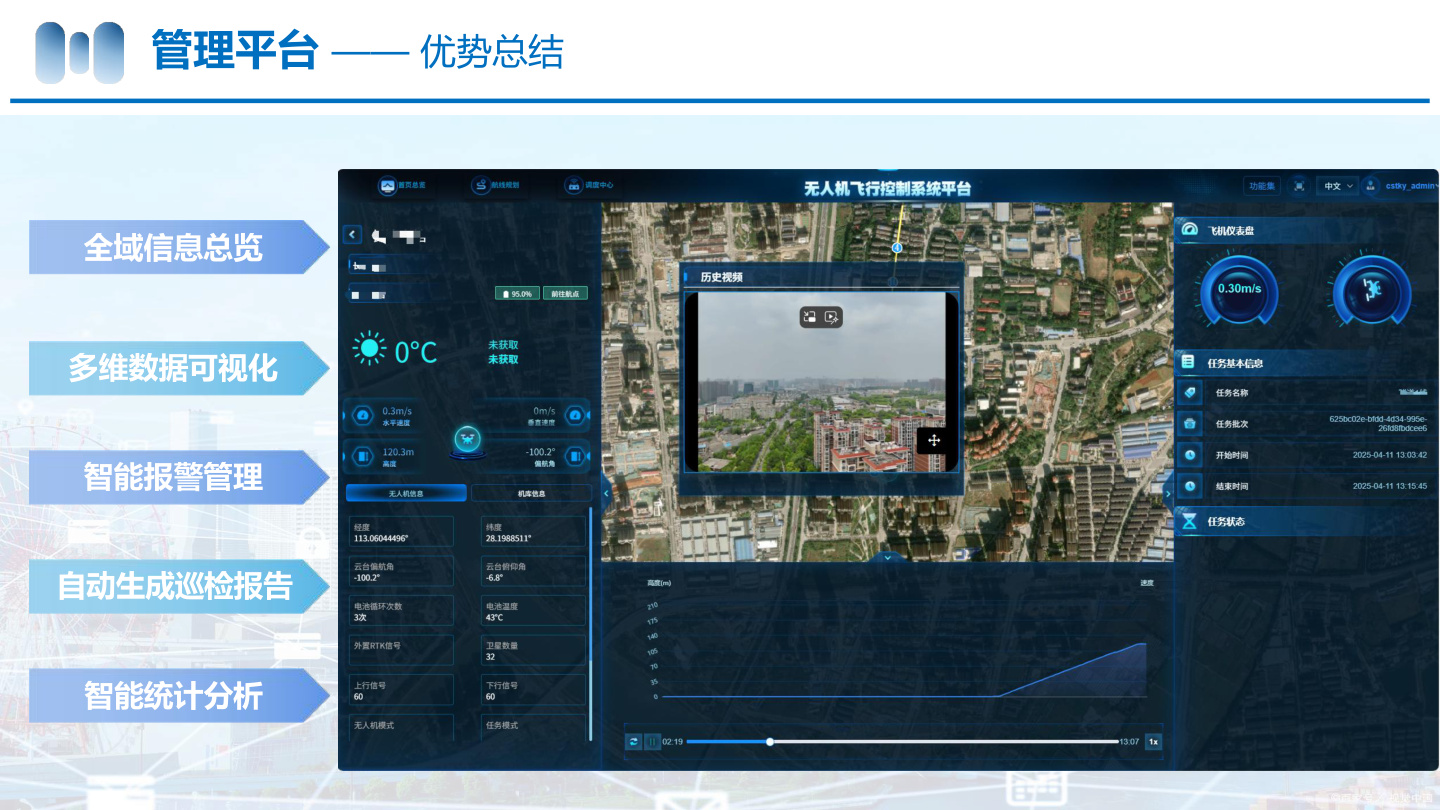Click the drone info panel scrollbar
The height and width of the screenshot is (810, 1440).
point(591,625)
